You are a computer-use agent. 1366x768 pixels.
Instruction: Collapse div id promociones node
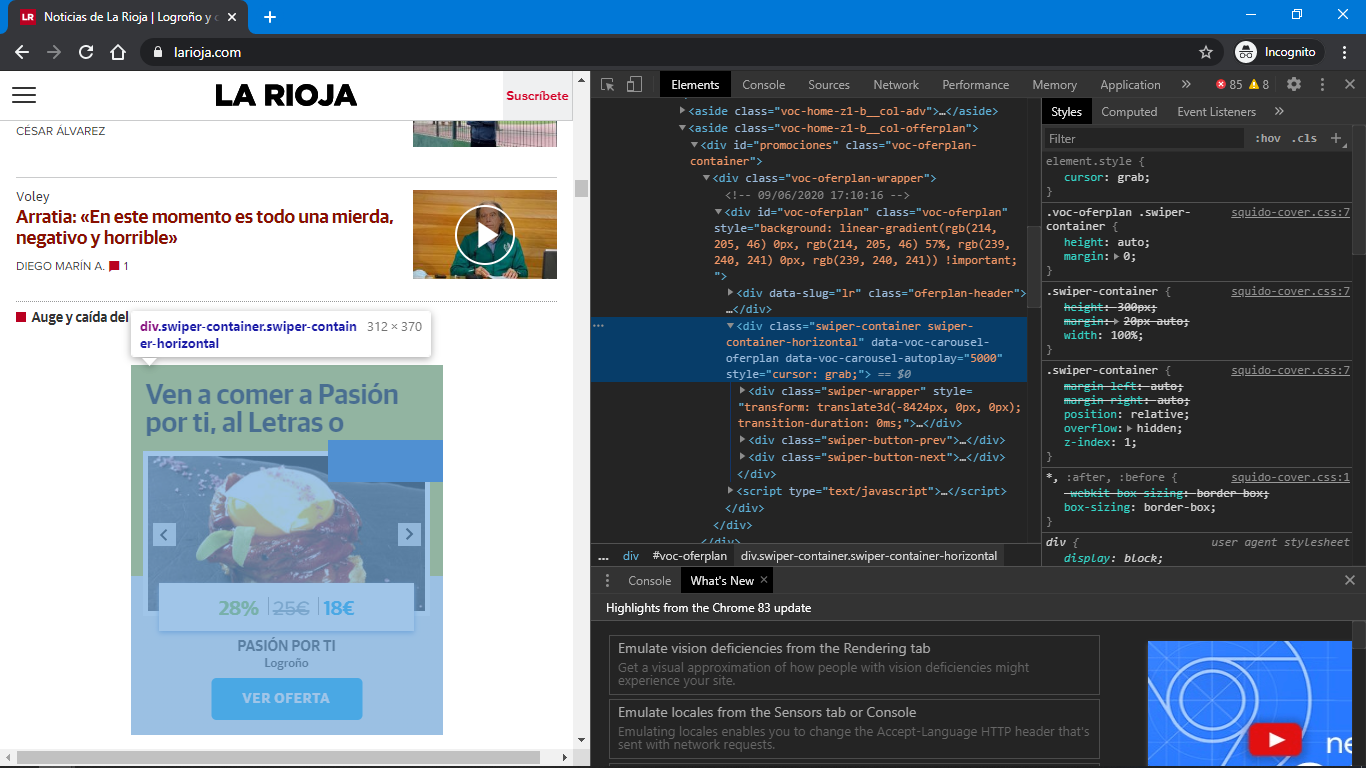click(x=695, y=145)
